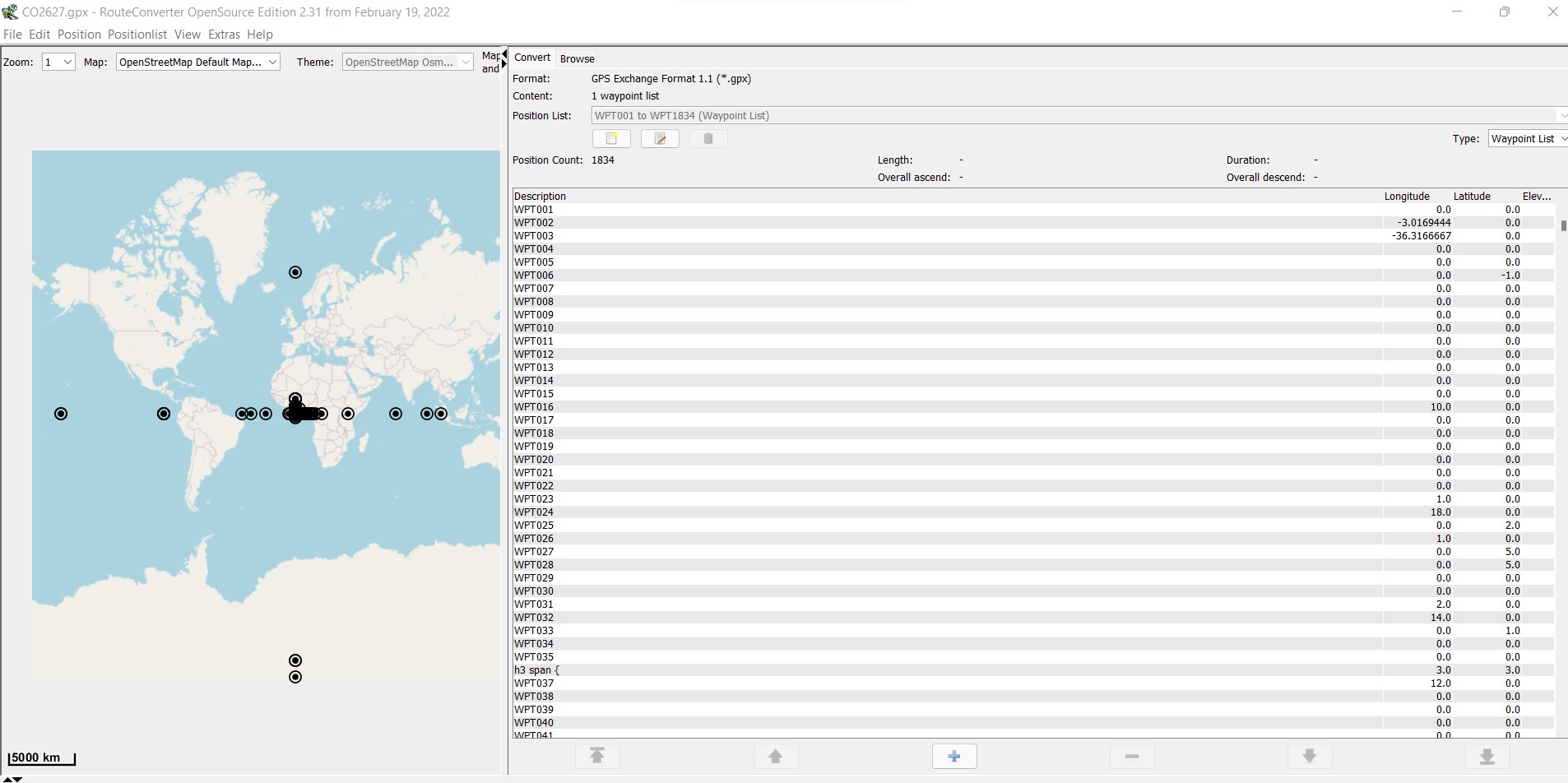This screenshot has height=783, width=1568.
Task: Remove the position with minus button
Action: (1132, 756)
